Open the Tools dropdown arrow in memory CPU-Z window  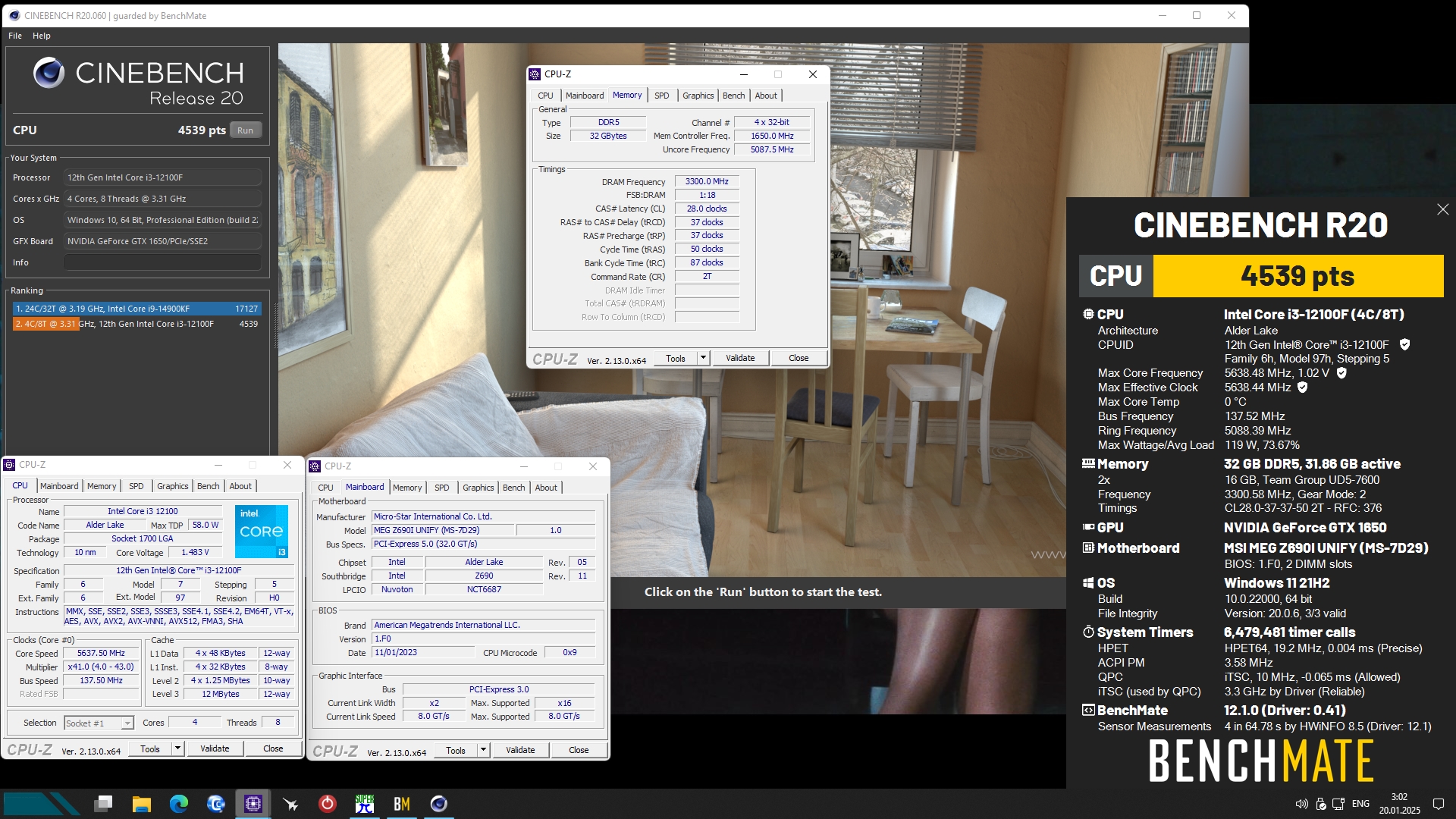click(x=703, y=358)
